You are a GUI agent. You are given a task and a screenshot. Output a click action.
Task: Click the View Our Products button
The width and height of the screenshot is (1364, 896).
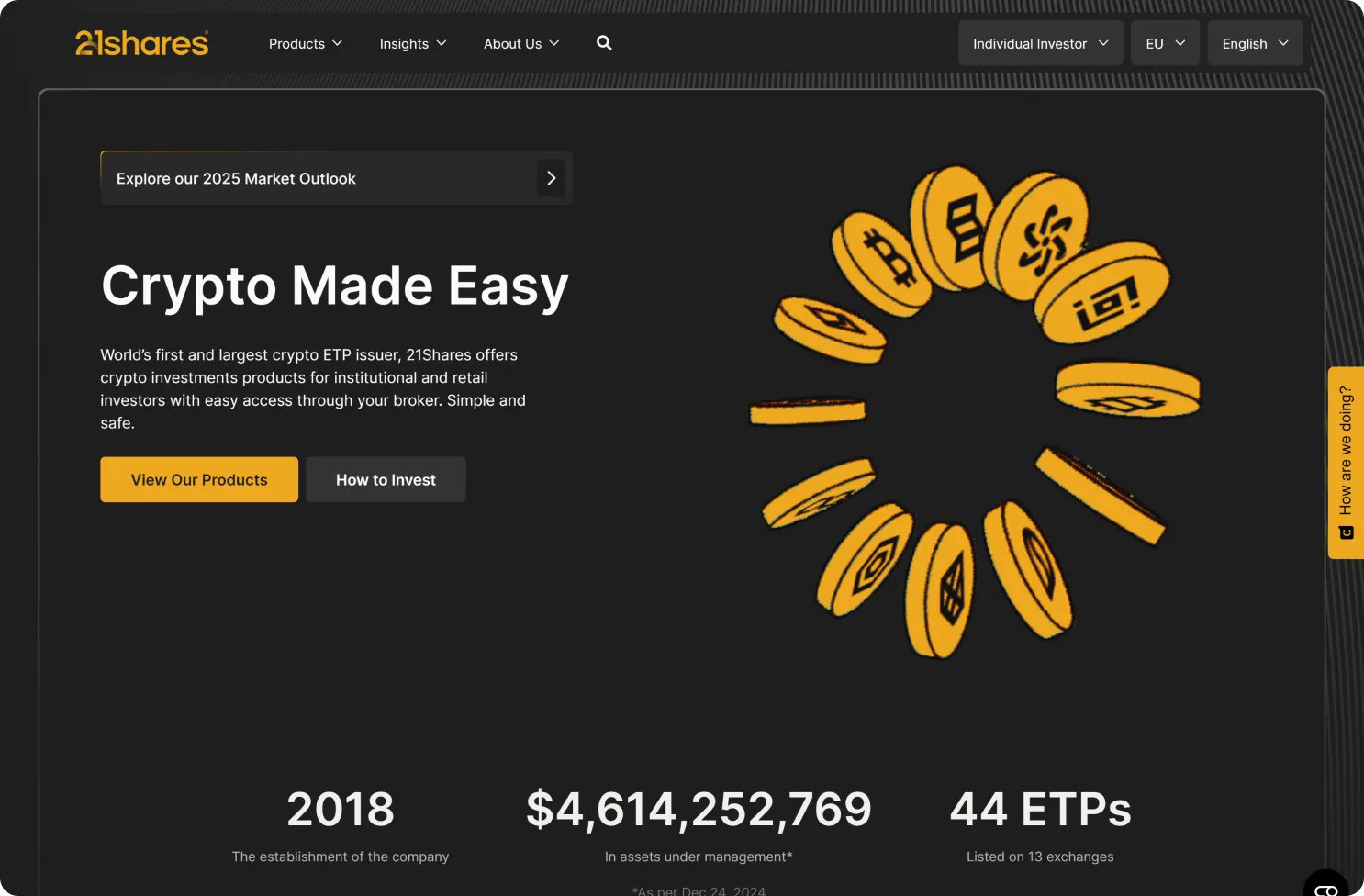point(199,479)
